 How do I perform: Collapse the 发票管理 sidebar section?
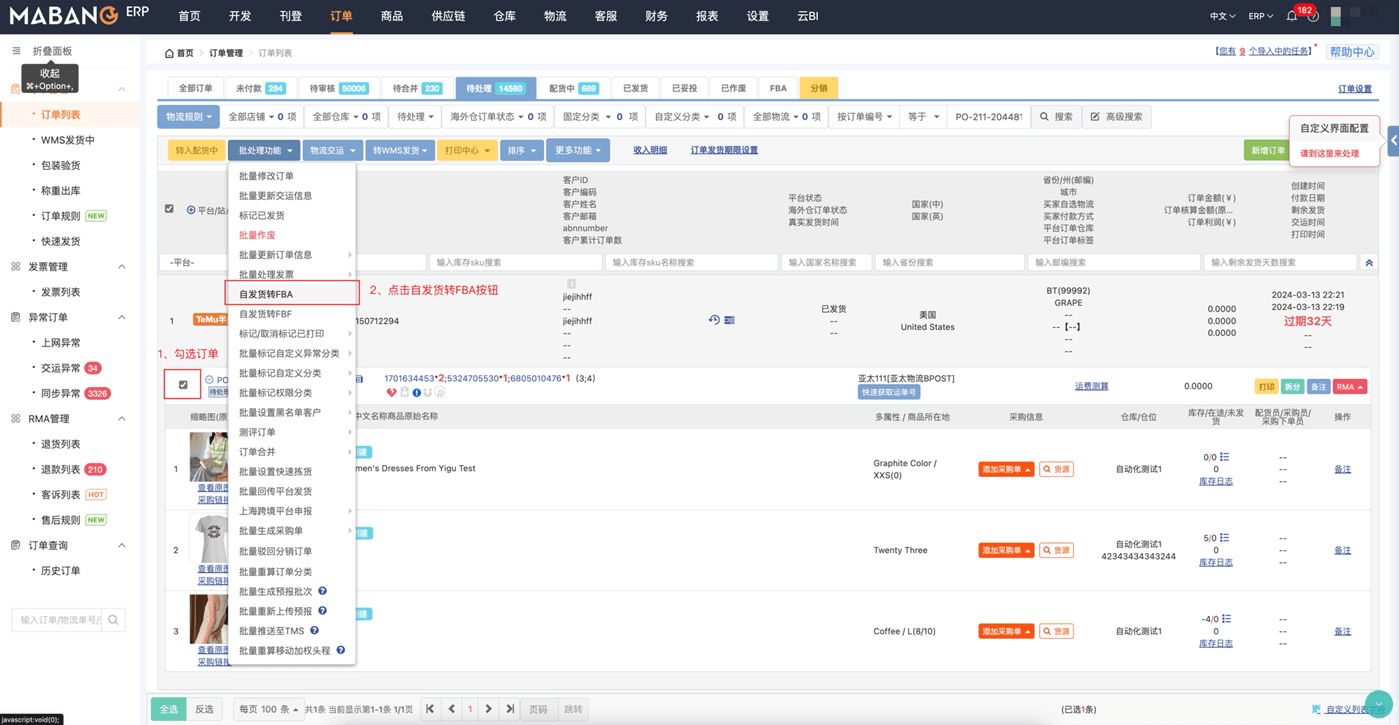click(x=122, y=267)
